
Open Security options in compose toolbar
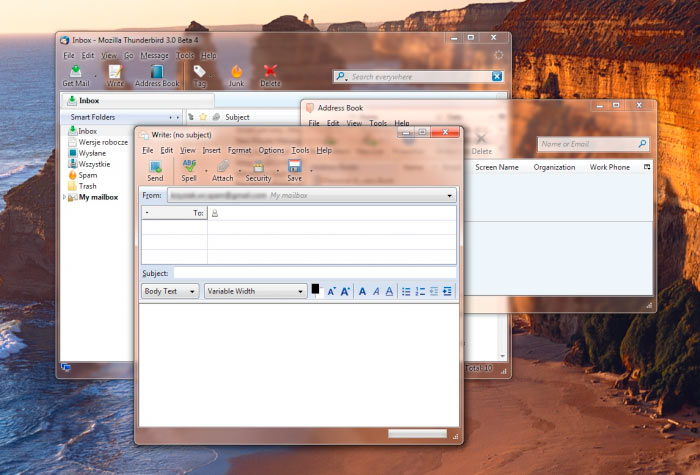(258, 170)
